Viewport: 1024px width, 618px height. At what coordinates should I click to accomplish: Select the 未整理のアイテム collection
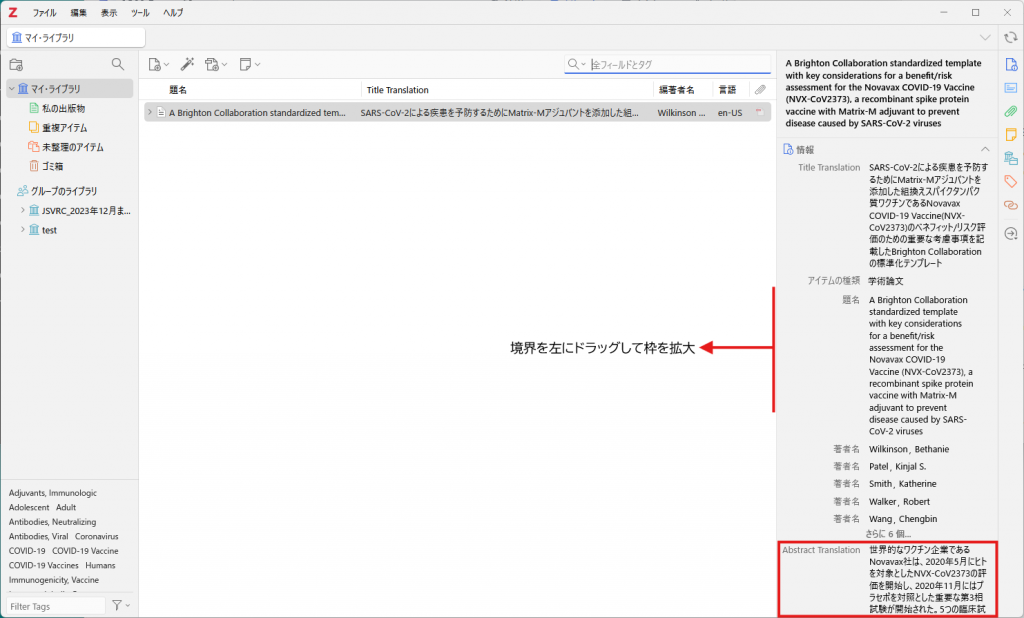[72, 147]
